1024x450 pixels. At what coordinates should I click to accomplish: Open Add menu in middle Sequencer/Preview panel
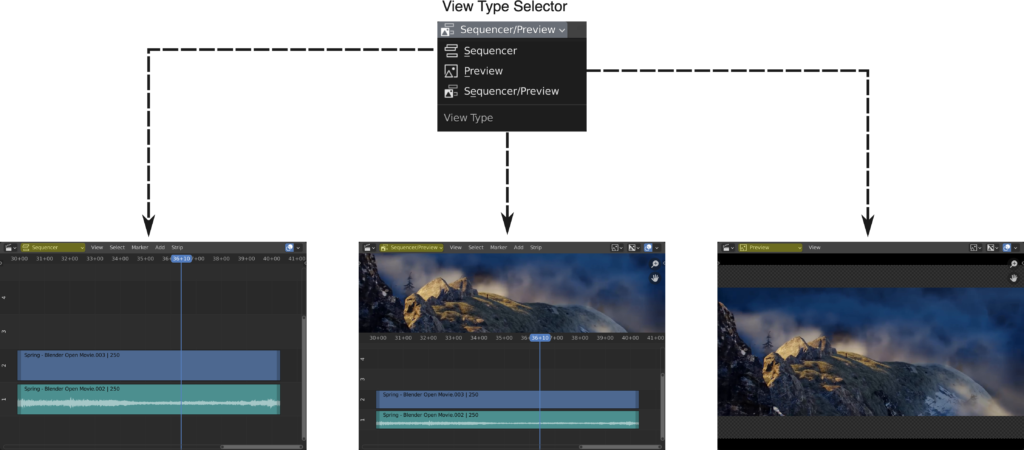519,248
